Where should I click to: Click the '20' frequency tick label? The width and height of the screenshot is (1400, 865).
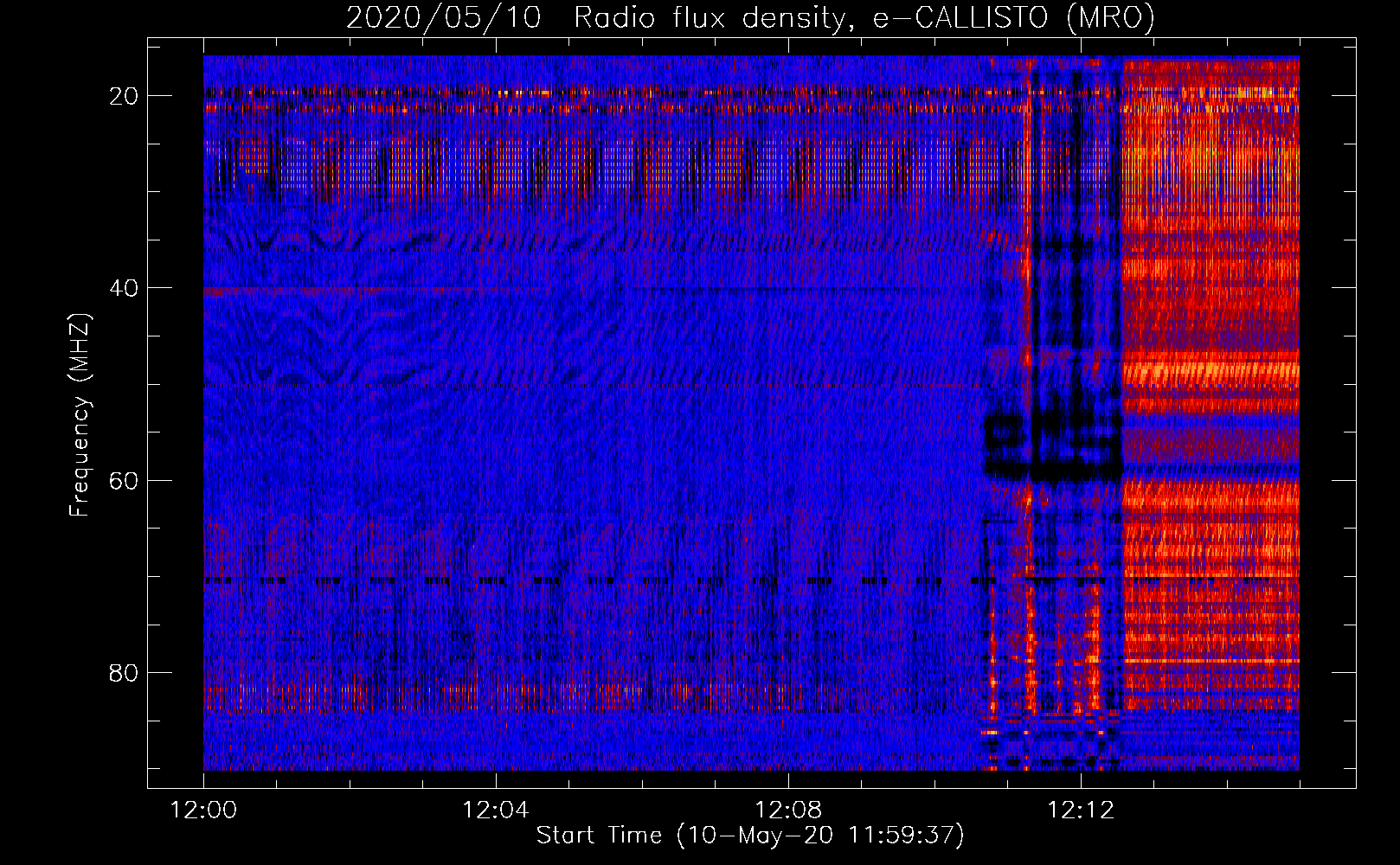coord(125,96)
